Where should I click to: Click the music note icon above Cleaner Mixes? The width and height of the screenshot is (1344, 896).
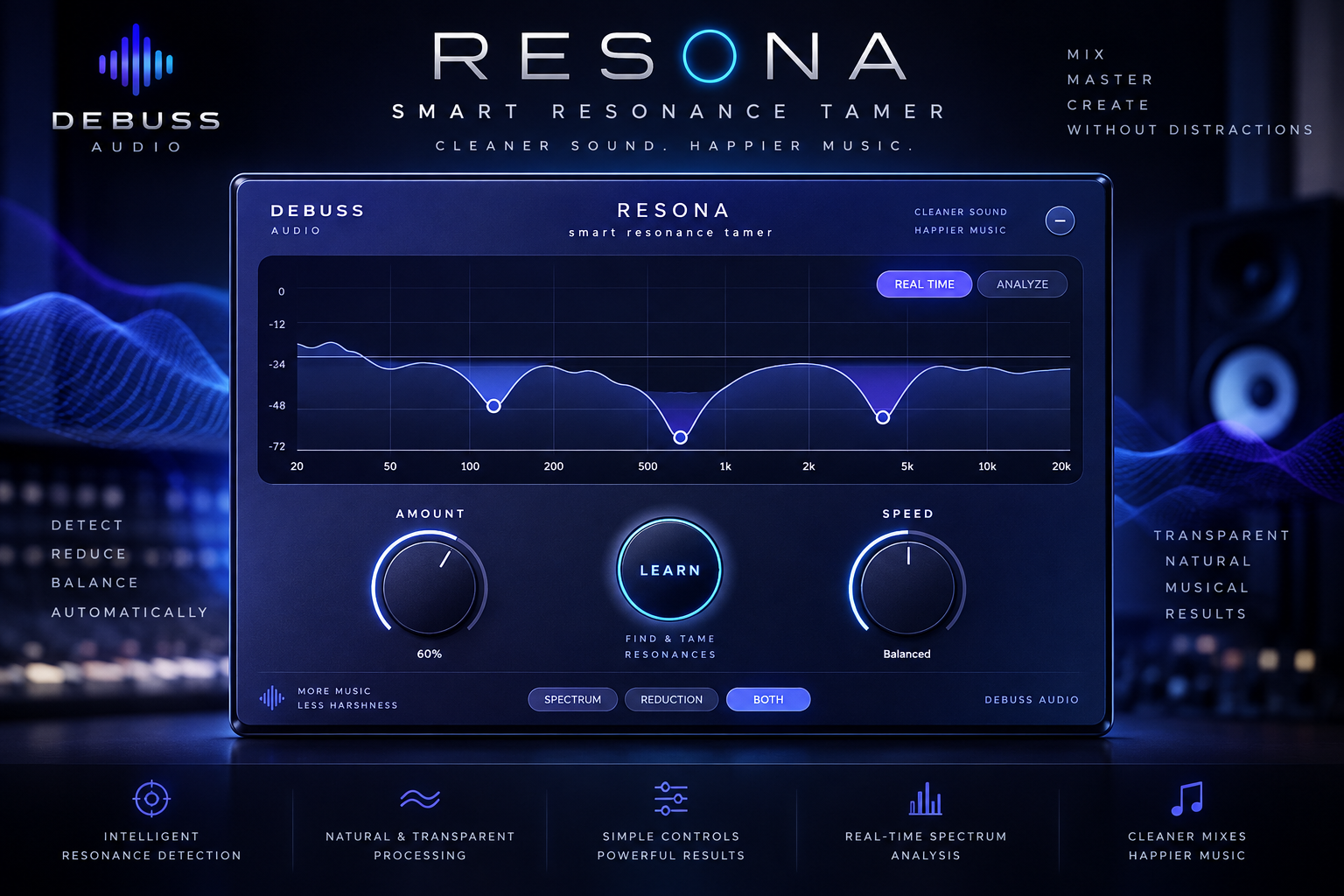coord(1187,798)
